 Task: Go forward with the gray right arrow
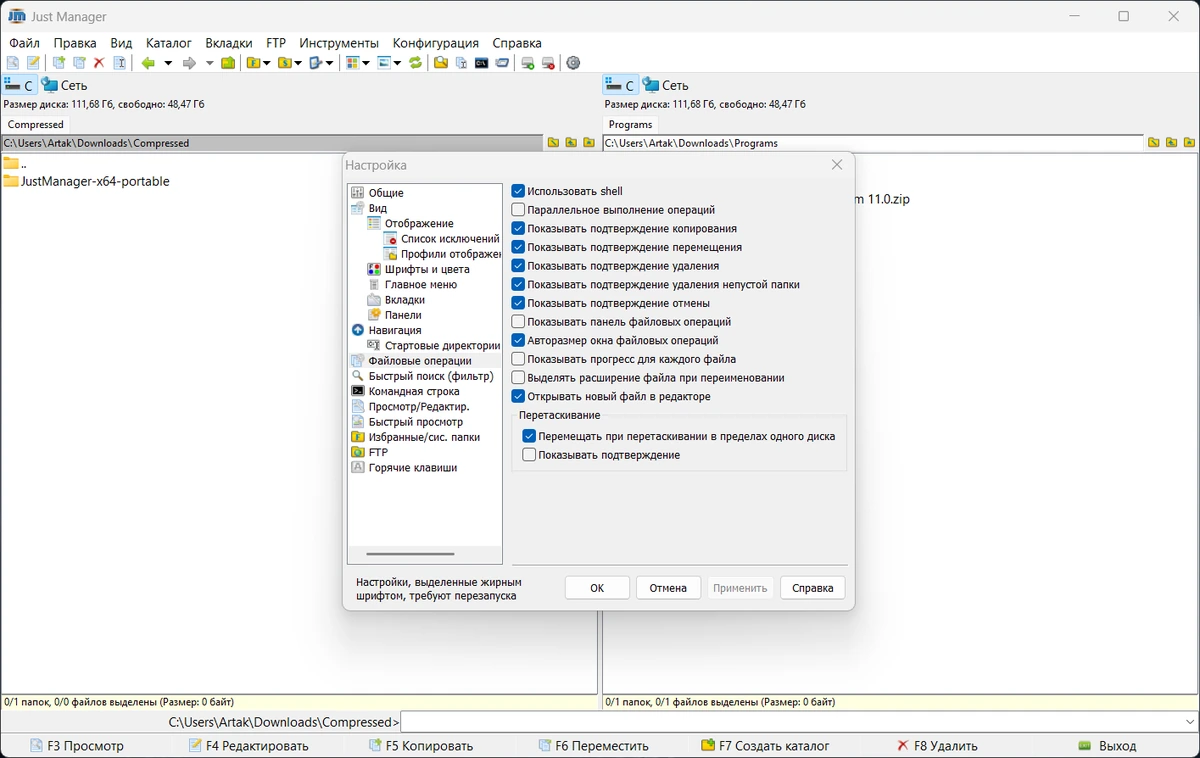[189, 63]
